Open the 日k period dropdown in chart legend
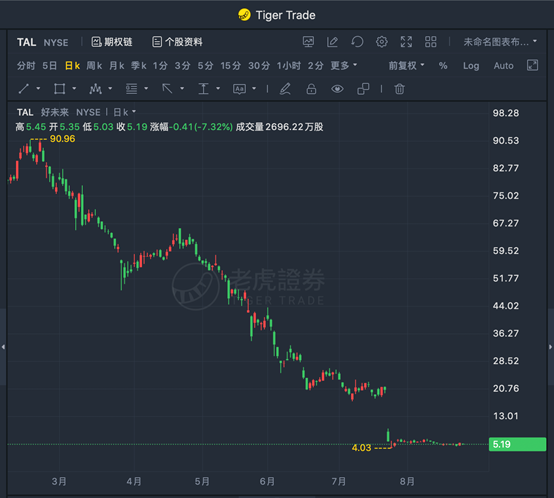Image resolution: width=554 pixels, height=498 pixels. point(124,112)
